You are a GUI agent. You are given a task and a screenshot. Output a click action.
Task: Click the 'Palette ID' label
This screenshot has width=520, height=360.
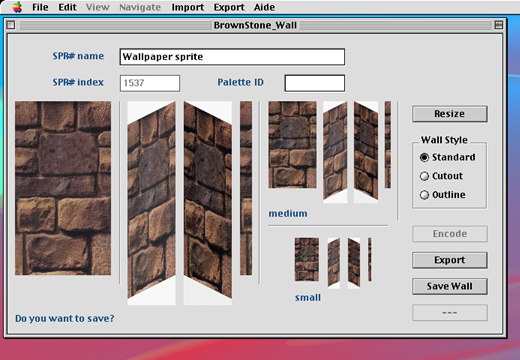(x=240, y=82)
